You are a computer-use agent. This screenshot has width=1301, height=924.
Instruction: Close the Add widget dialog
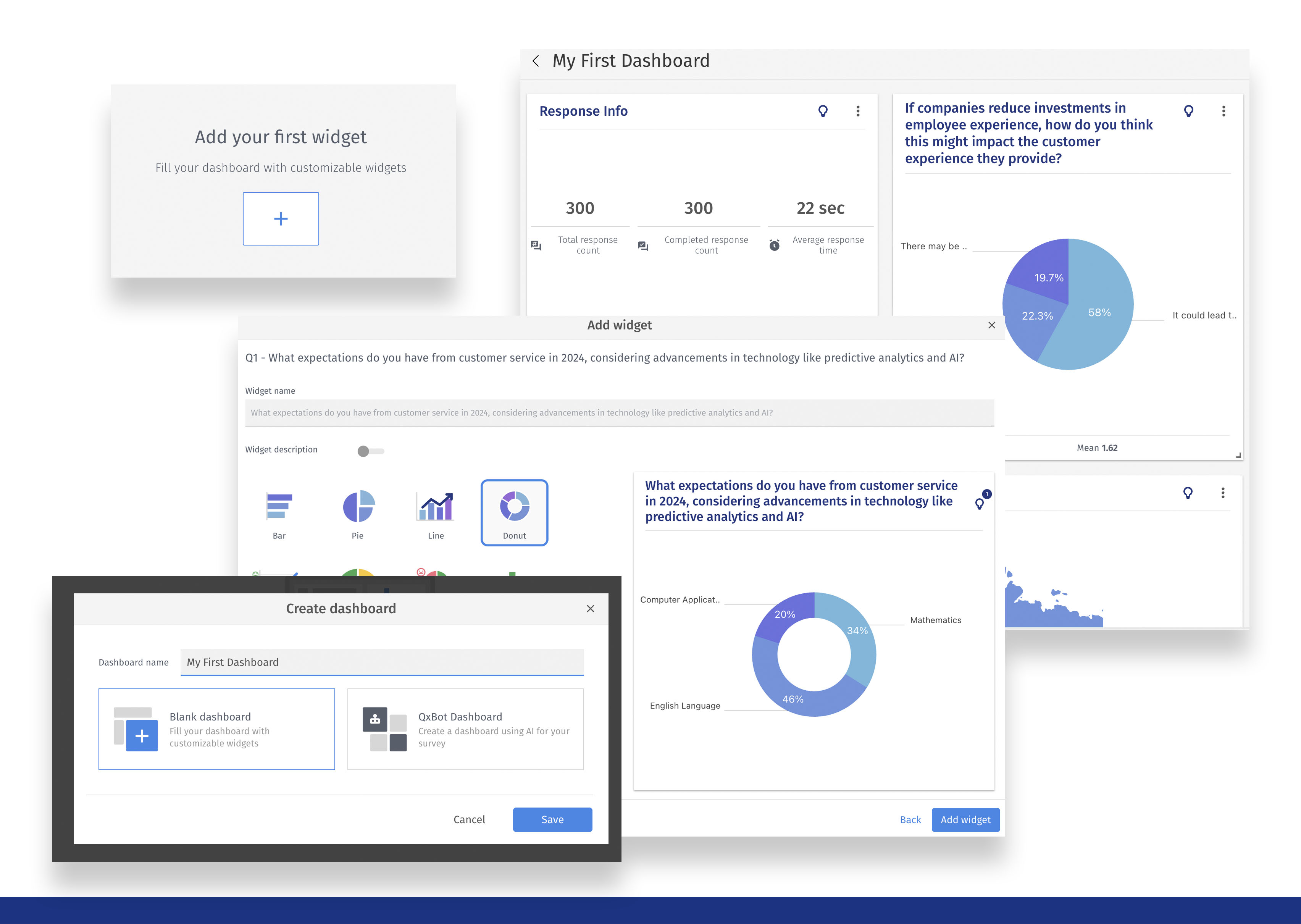click(x=991, y=325)
